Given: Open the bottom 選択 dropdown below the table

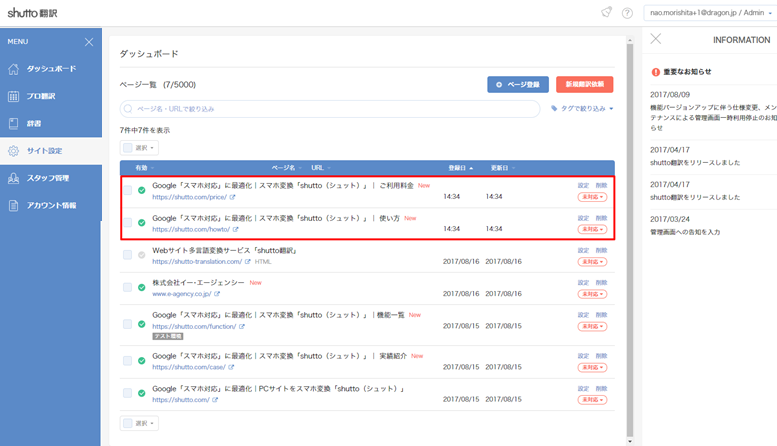Looking at the screenshot, I should click(139, 423).
